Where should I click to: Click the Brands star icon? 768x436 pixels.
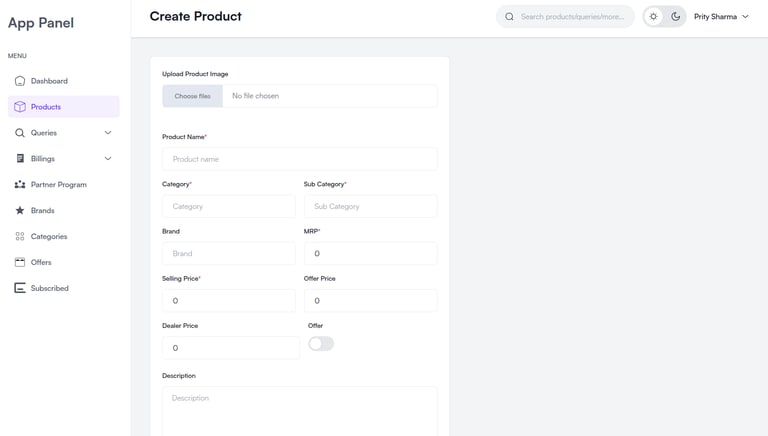tap(20, 211)
